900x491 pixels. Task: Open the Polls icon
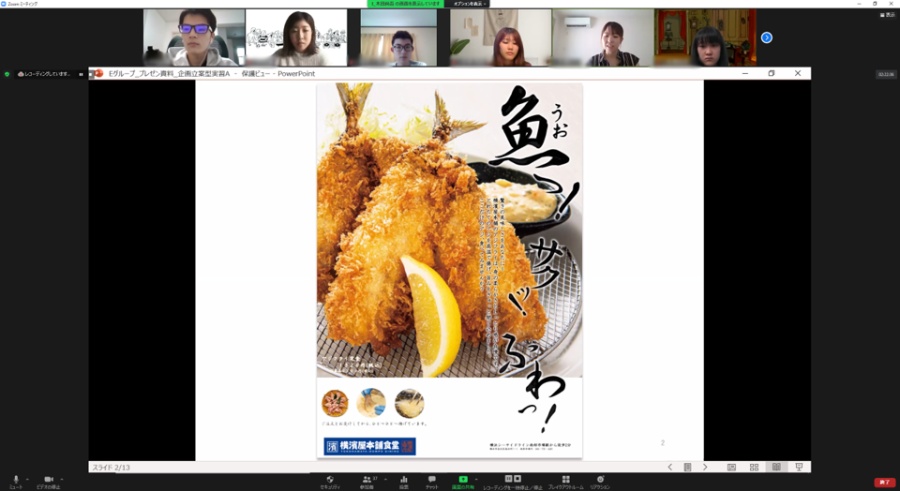coord(403,480)
